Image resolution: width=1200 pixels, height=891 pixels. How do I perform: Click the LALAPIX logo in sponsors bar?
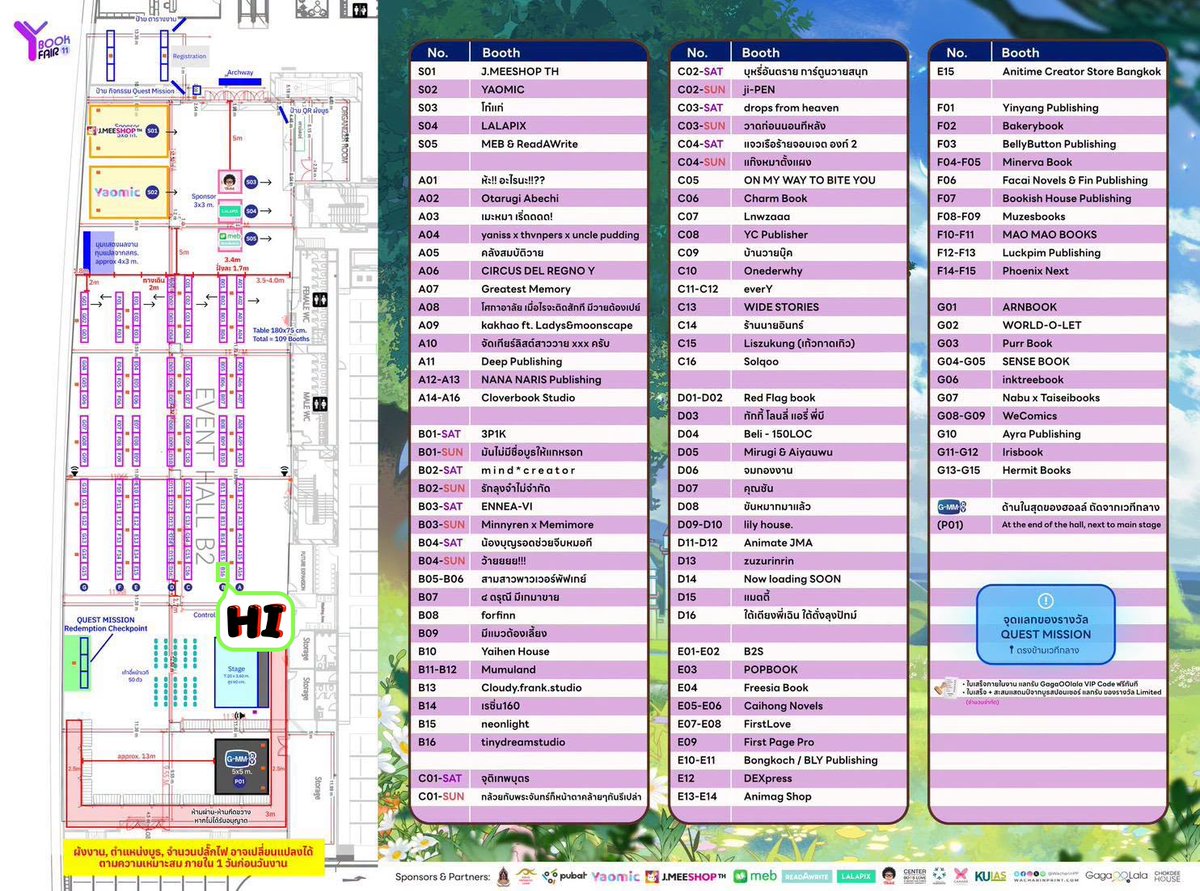tap(858, 877)
